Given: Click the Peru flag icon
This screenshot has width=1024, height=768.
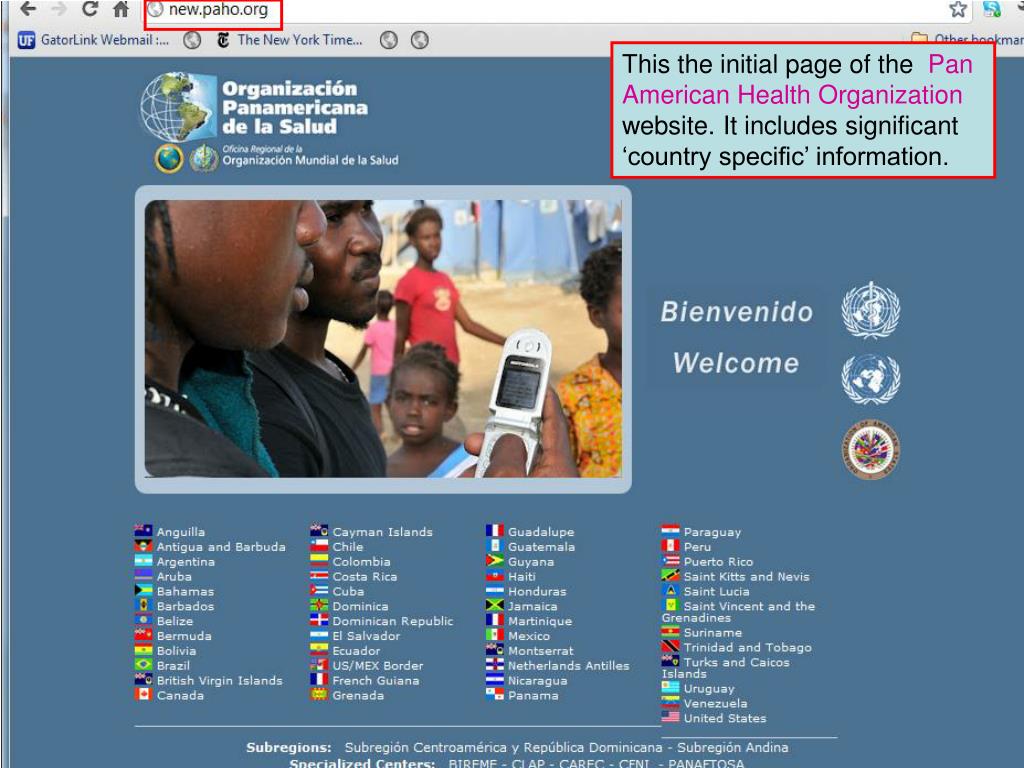Looking at the screenshot, I should pyautogui.click(x=670, y=545).
